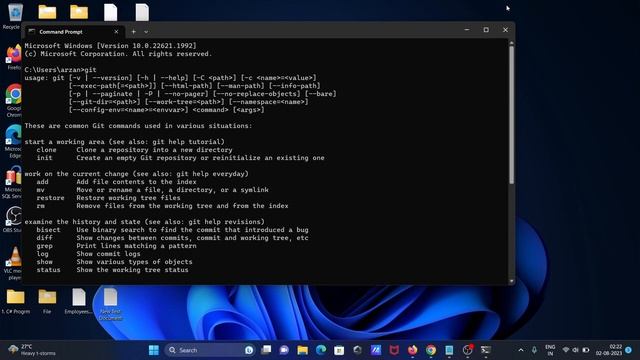Click the terminal scrollbar up arrow
640x360 pixels.
tap(511, 43)
